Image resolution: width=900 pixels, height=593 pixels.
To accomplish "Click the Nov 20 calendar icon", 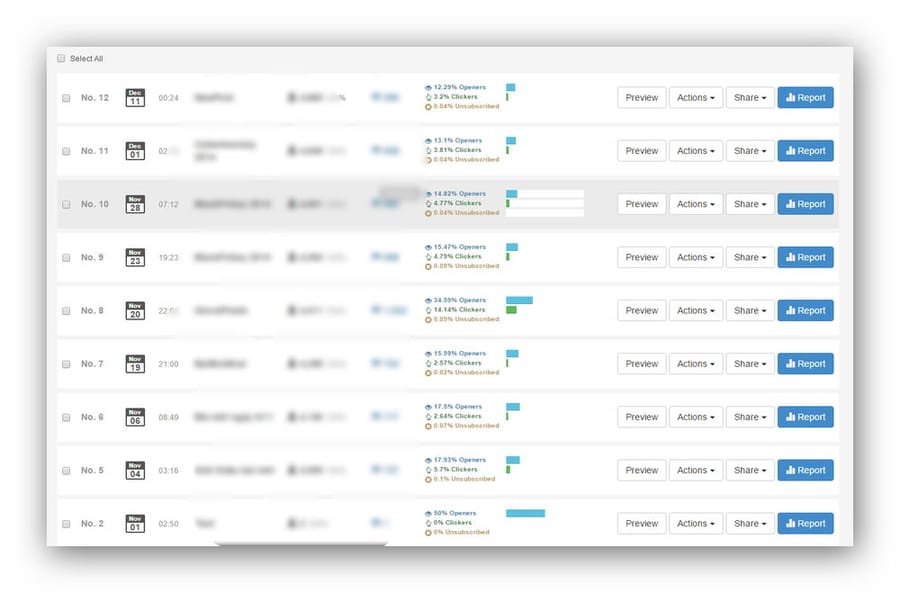I will 135,311.
